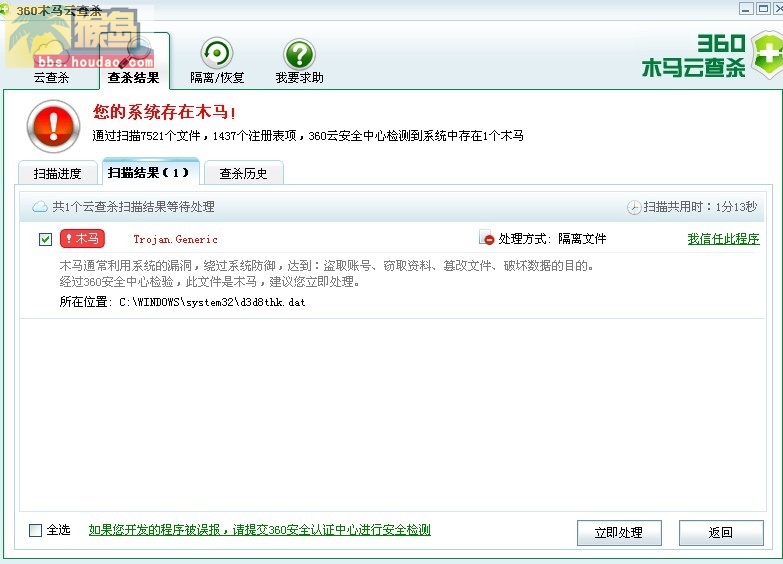Click the 扫描共用时：1分13秒 text
Image resolution: width=783 pixels, height=564 pixels.
700,207
